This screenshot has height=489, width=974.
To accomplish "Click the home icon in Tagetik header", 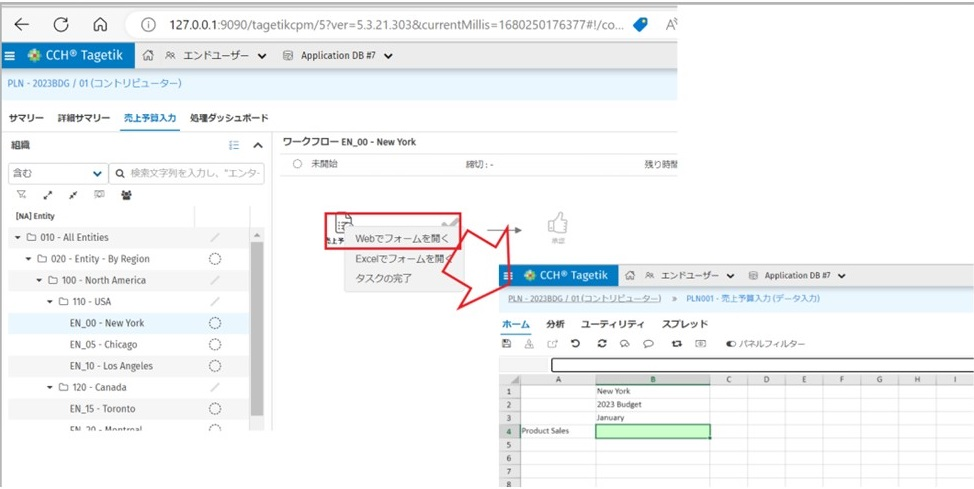I will point(148,56).
